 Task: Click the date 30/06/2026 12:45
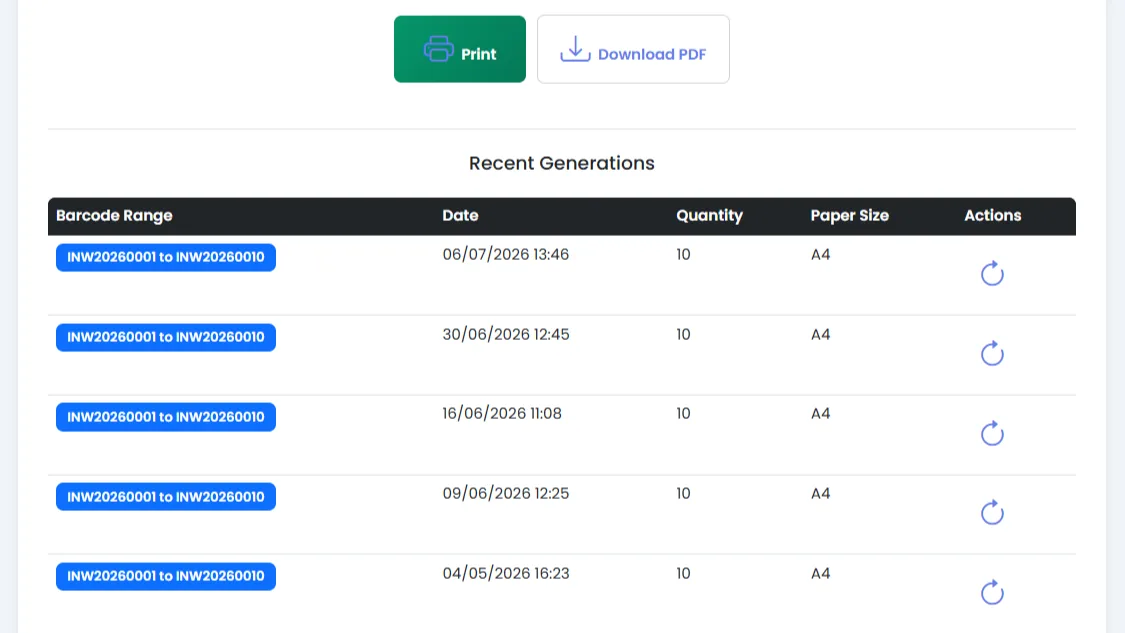tap(506, 334)
